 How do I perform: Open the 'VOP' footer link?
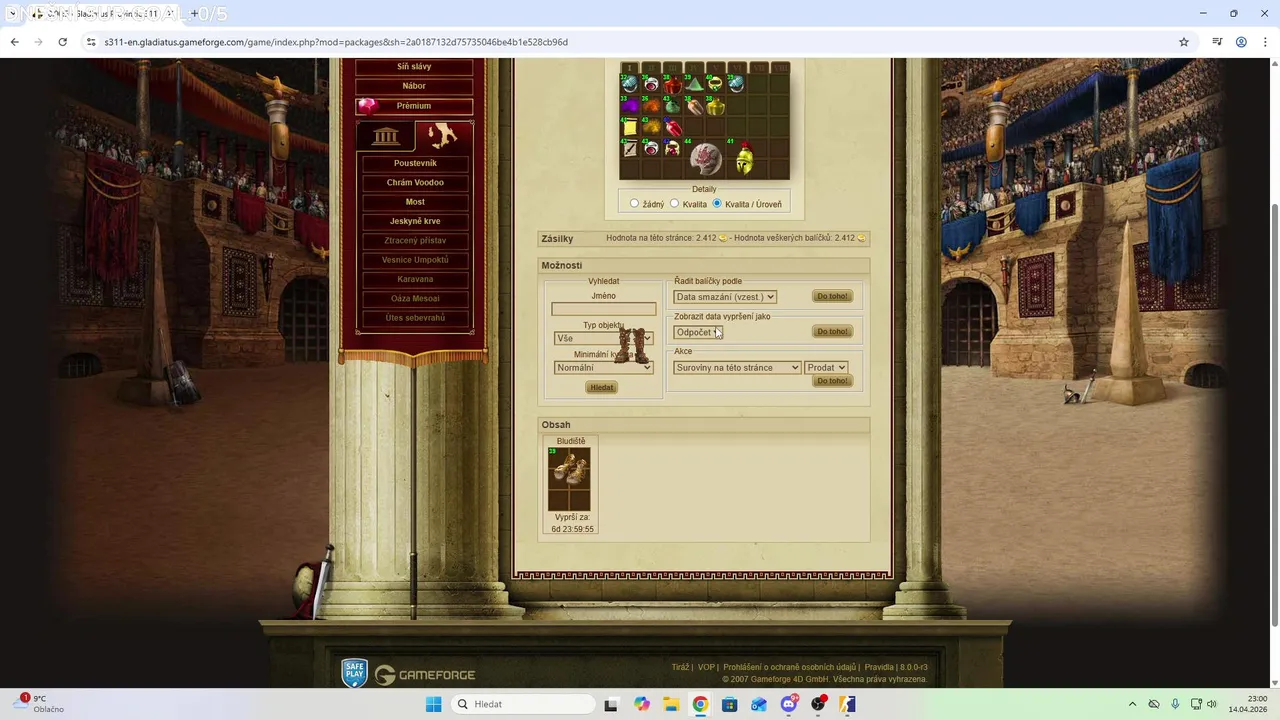(x=706, y=667)
